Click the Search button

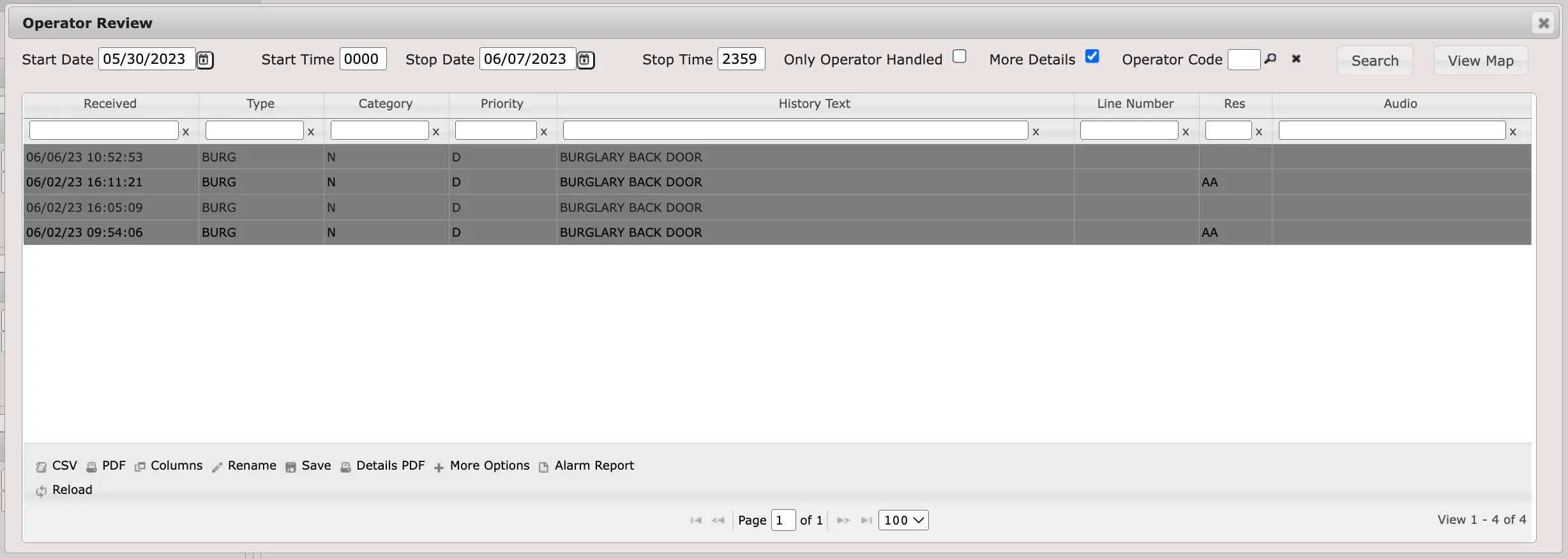(x=1375, y=61)
